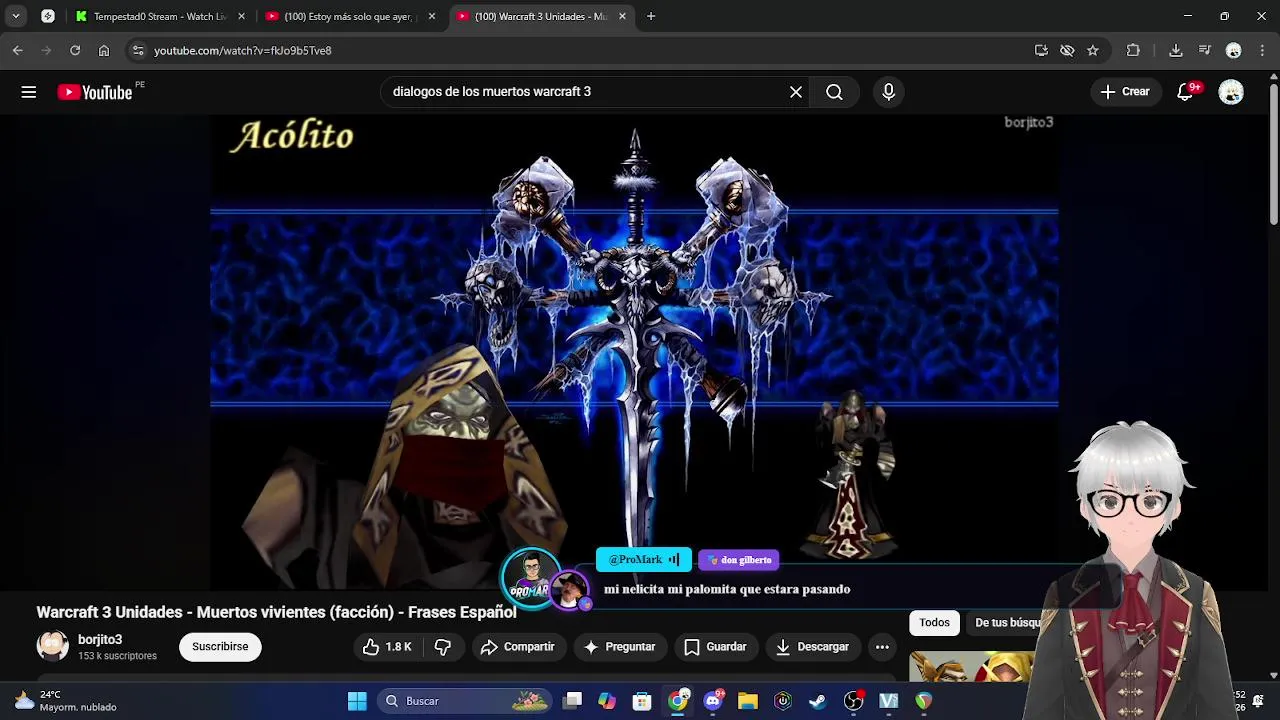Share the video via Compartir
This screenshot has width=1280, height=720.
[517, 647]
